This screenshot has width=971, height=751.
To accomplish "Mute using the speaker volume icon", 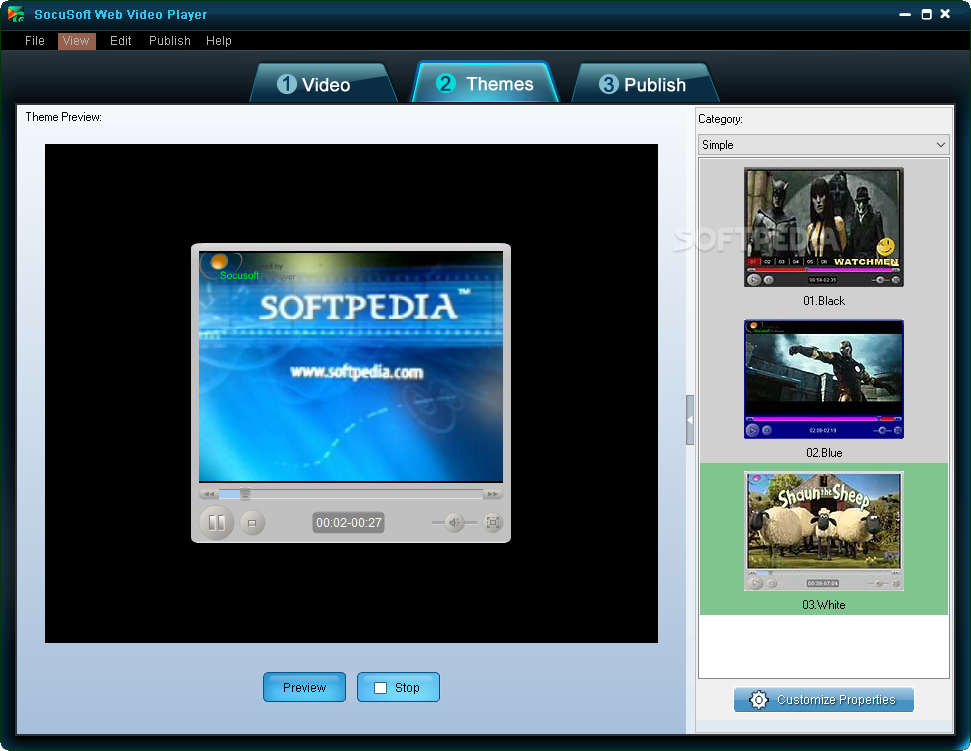I will (454, 523).
